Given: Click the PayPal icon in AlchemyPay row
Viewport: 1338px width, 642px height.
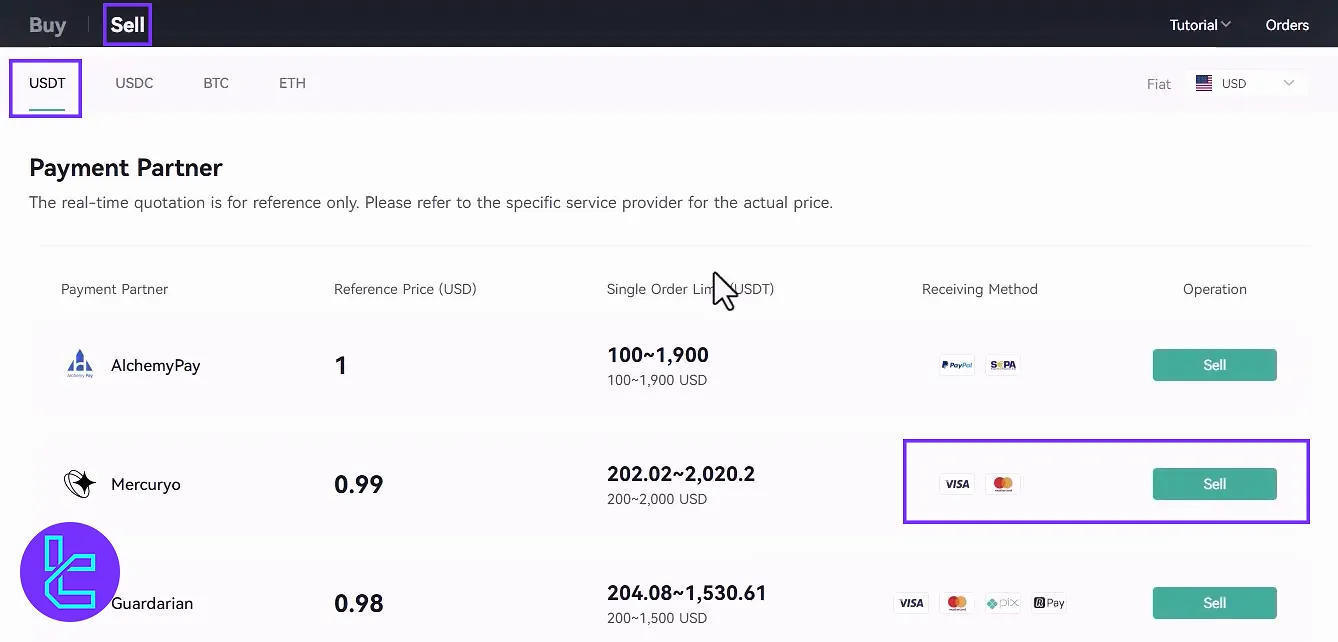Looking at the screenshot, I should click(957, 365).
